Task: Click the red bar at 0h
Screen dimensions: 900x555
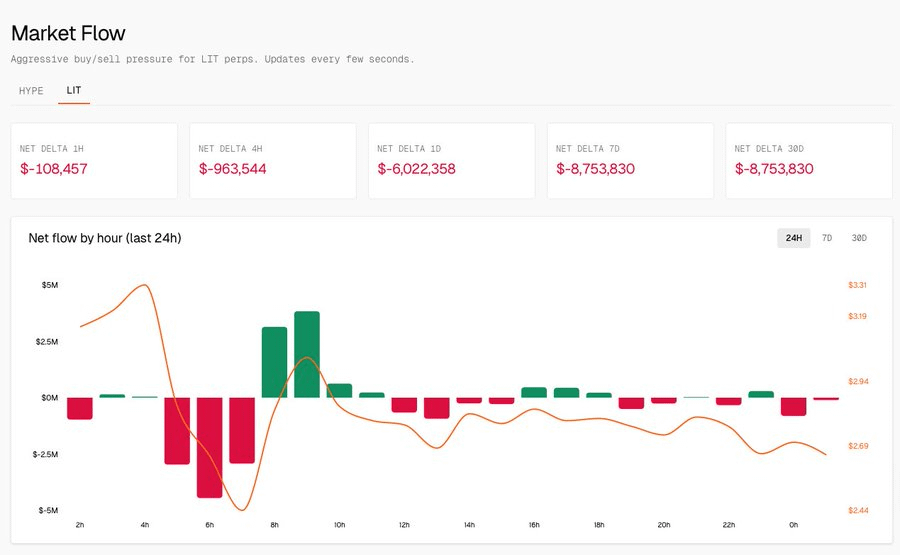Action: pos(794,406)
